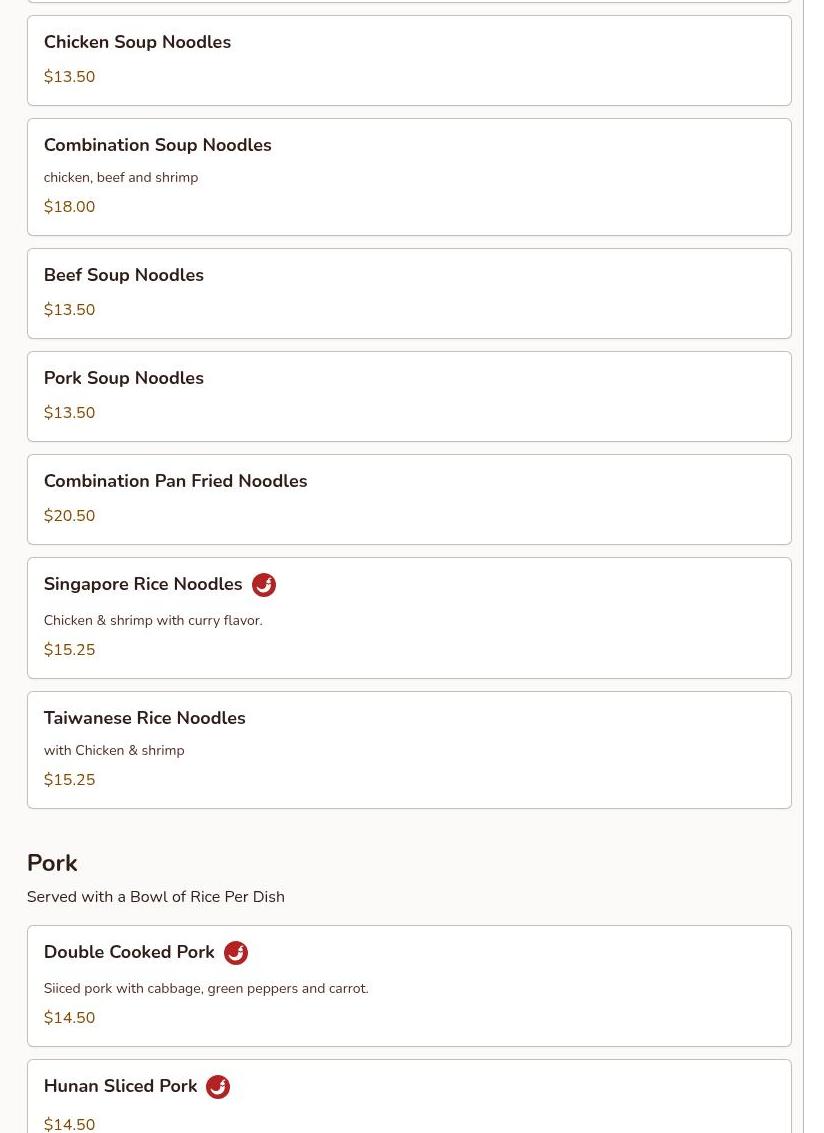This screenshot has width=824, height=1133.
Task: Click the spicy icon next to Hunan Sliced Pork
Action: click(x=218, y=1087)
